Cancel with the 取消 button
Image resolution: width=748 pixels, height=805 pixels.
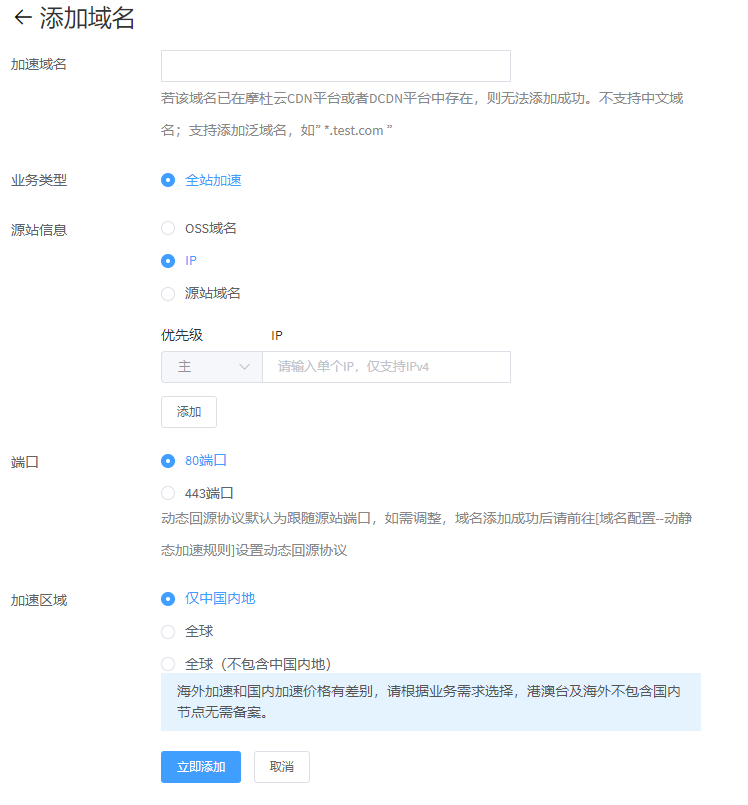[281, 767]
